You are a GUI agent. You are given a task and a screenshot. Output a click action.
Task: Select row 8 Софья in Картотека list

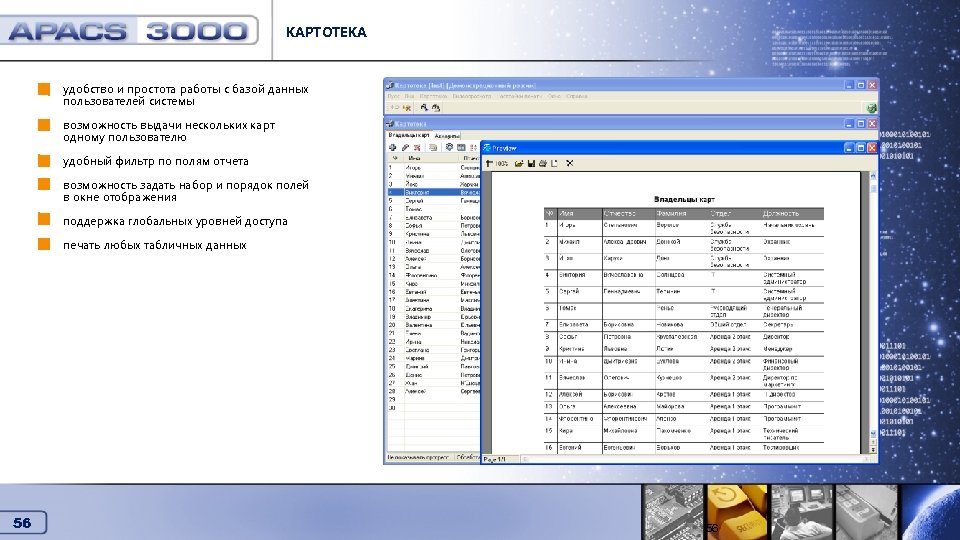tap(434, 225)
